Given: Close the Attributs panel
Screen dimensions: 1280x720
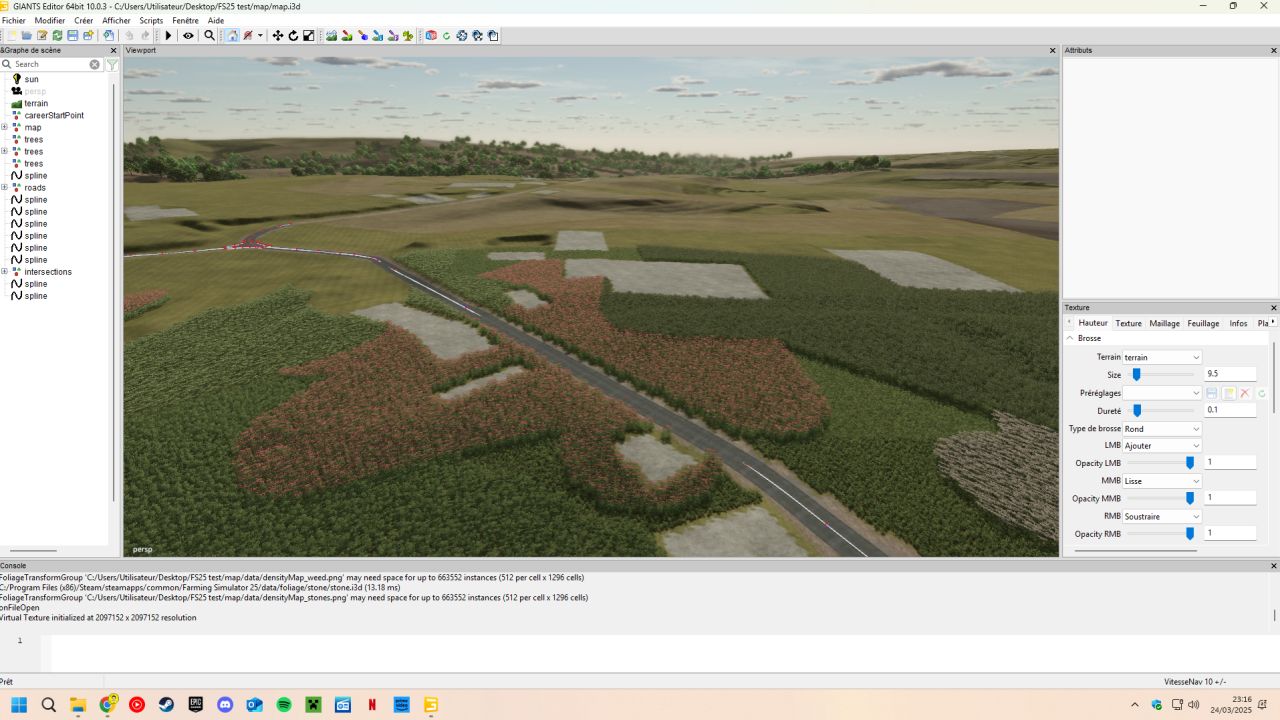Looking at the screenshot, I should click(x=1273, y=50).
